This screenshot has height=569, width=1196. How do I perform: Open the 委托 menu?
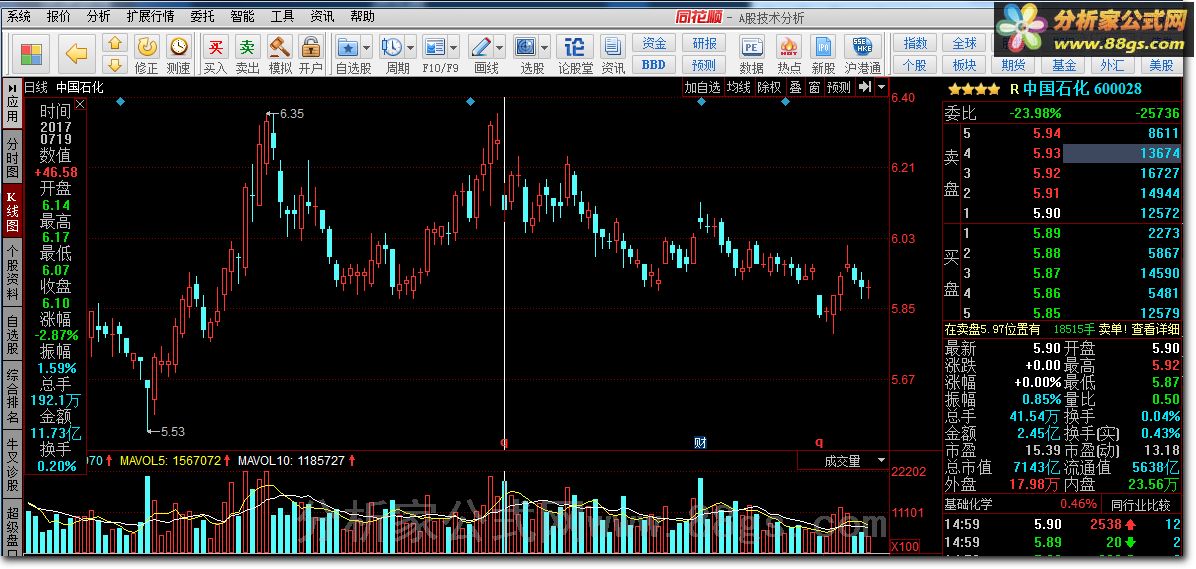tap(202, 16)
